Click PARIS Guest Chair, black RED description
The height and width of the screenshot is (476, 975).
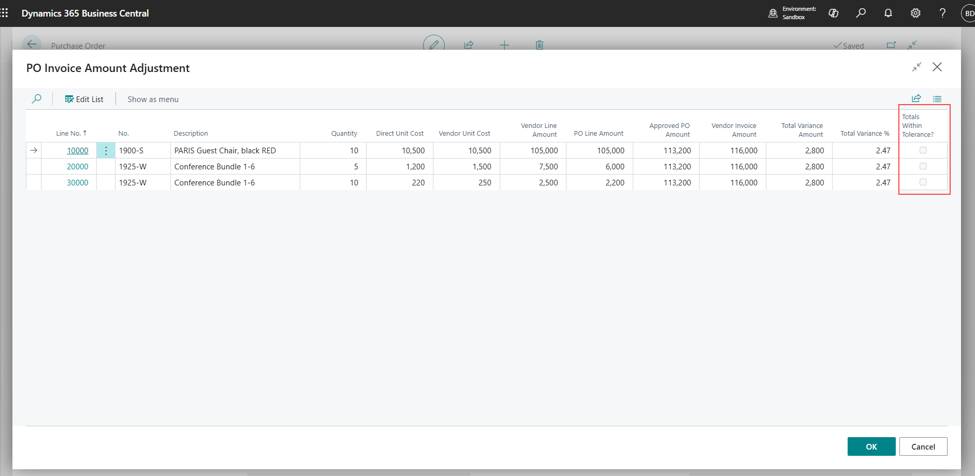(x=225, y=150)
